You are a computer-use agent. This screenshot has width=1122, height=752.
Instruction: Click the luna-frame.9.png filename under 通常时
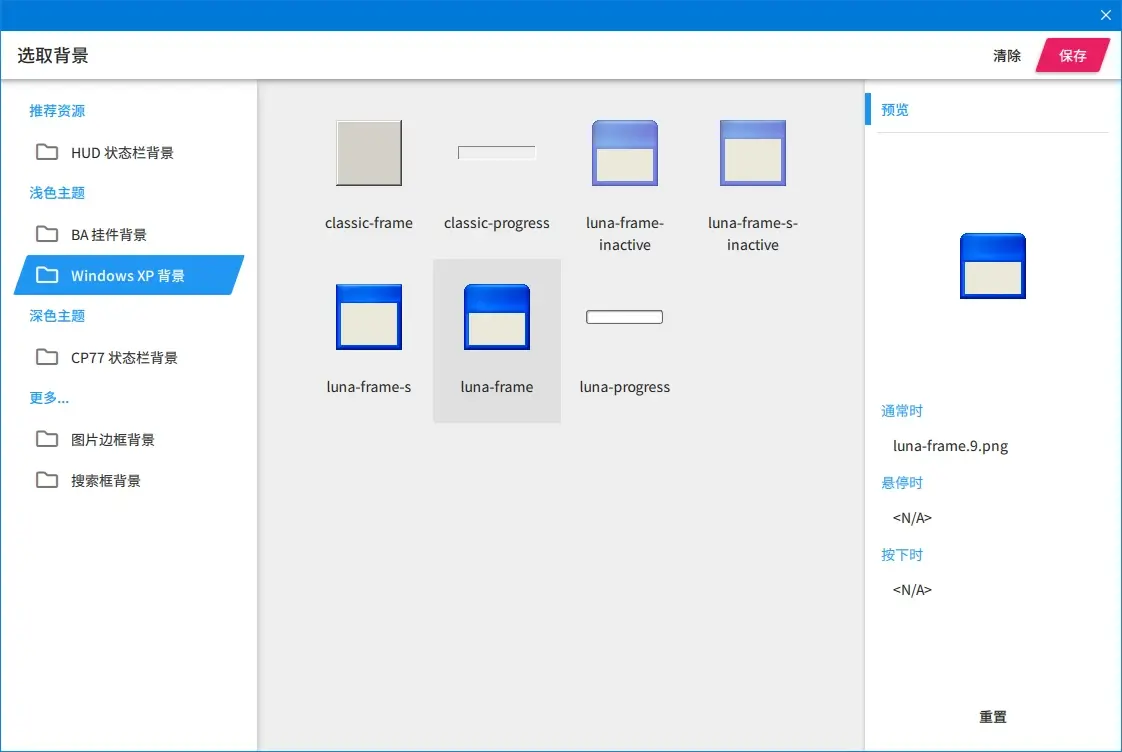950,446
